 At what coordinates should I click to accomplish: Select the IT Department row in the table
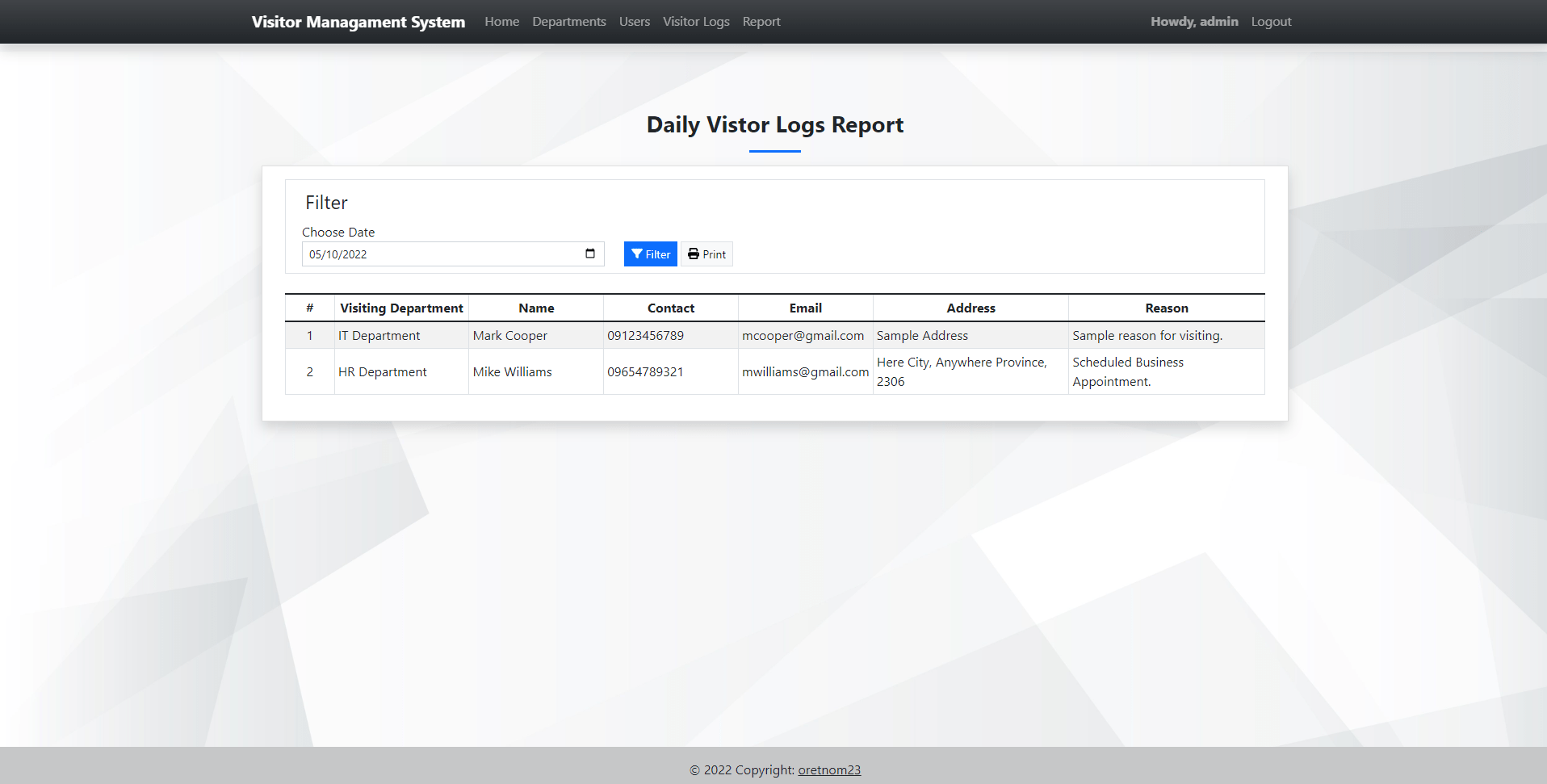[379, 335]
